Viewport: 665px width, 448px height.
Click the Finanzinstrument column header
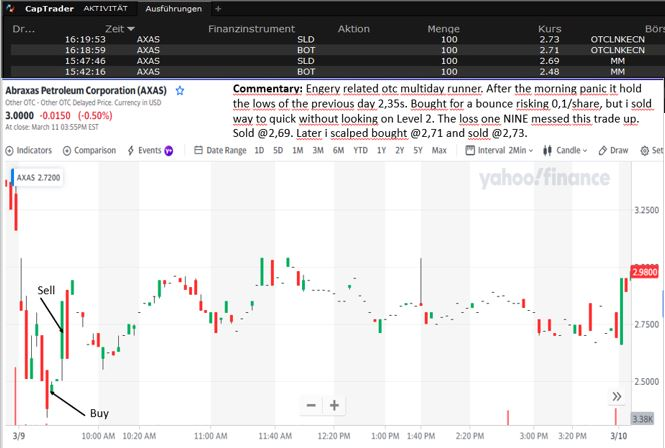pyautogui.click(x=251, y=29)
